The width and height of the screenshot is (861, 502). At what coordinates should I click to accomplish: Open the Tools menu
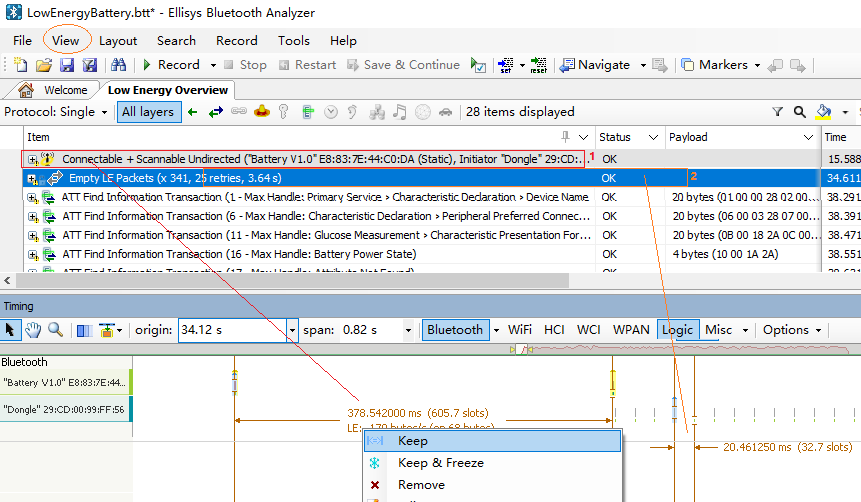tap(294, 41)
